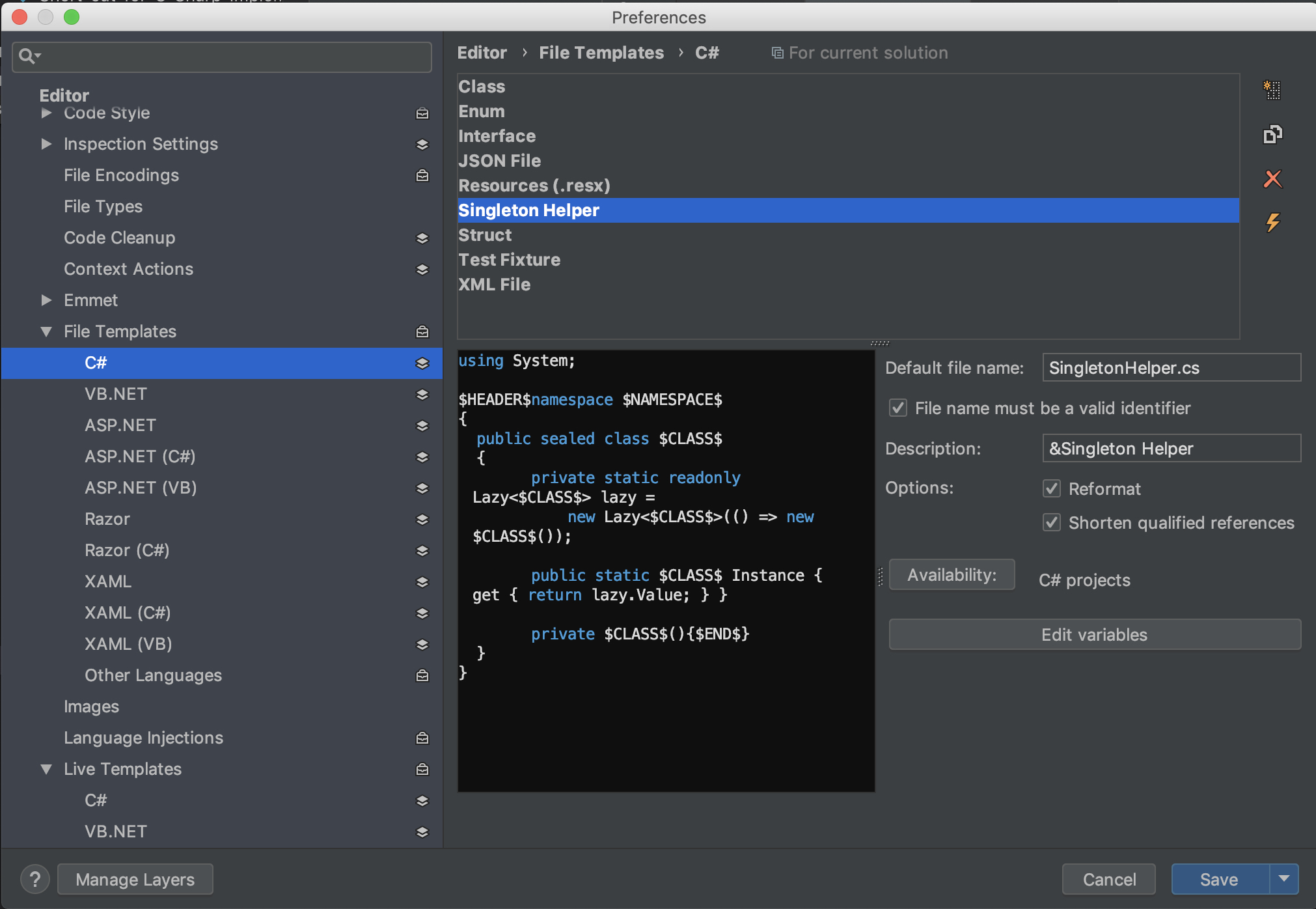Click the Edit variables button

[x=1094, y=634]
